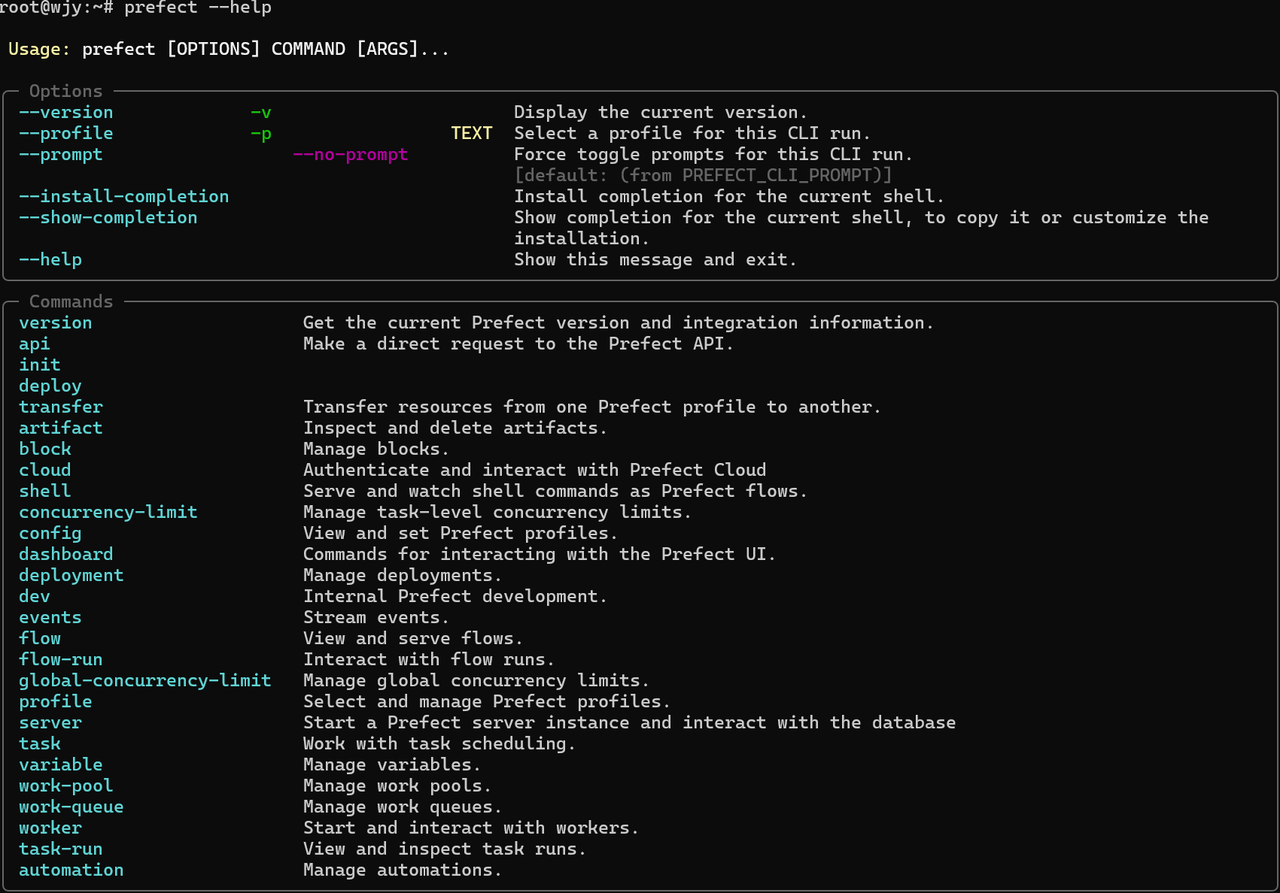Click the 'dashboard' command entry
Image resolution: width=1280 pixels, height=893 pixels.
tap(66, 554)
